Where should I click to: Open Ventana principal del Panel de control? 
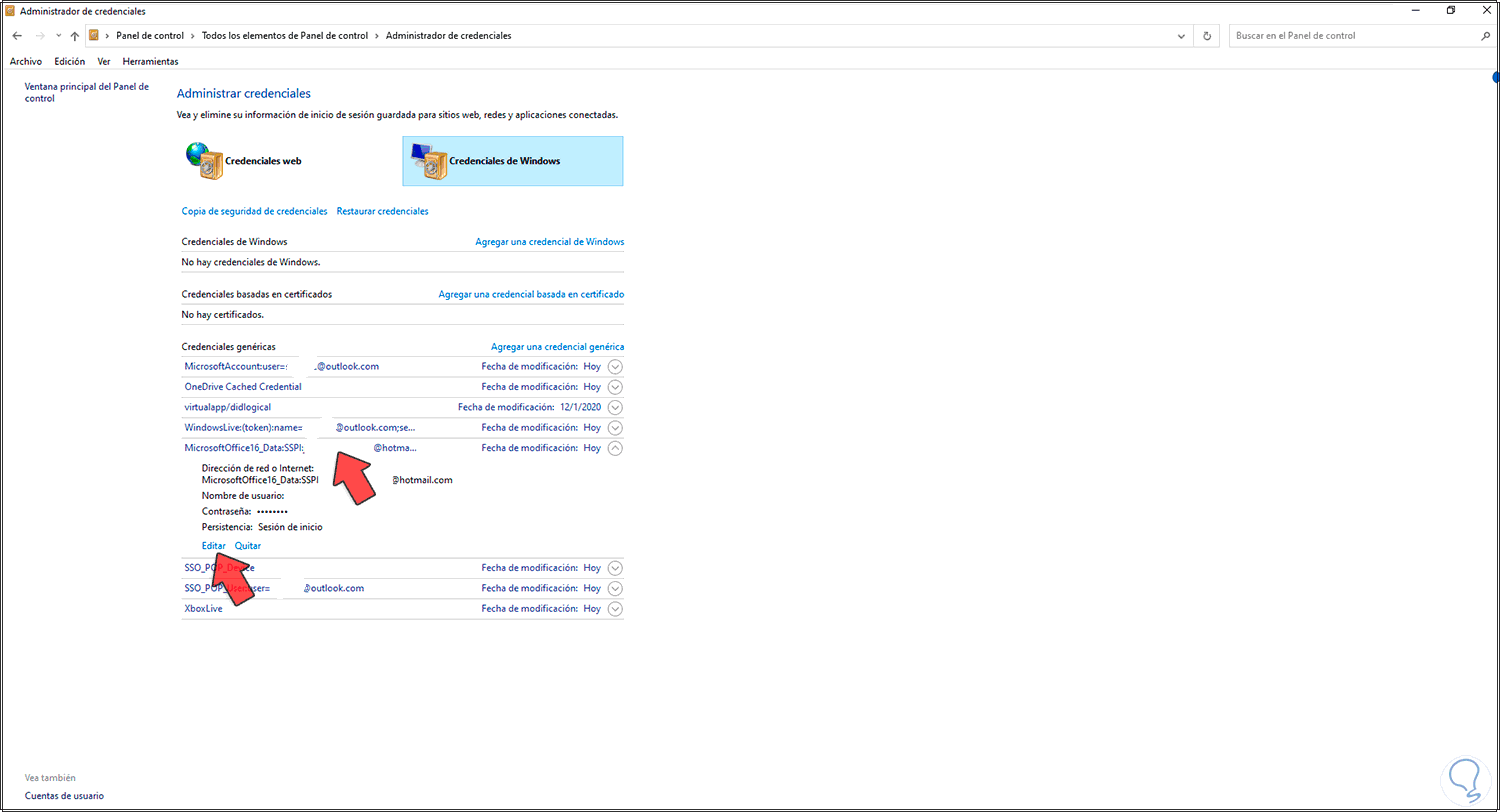[x=87, y=92]
